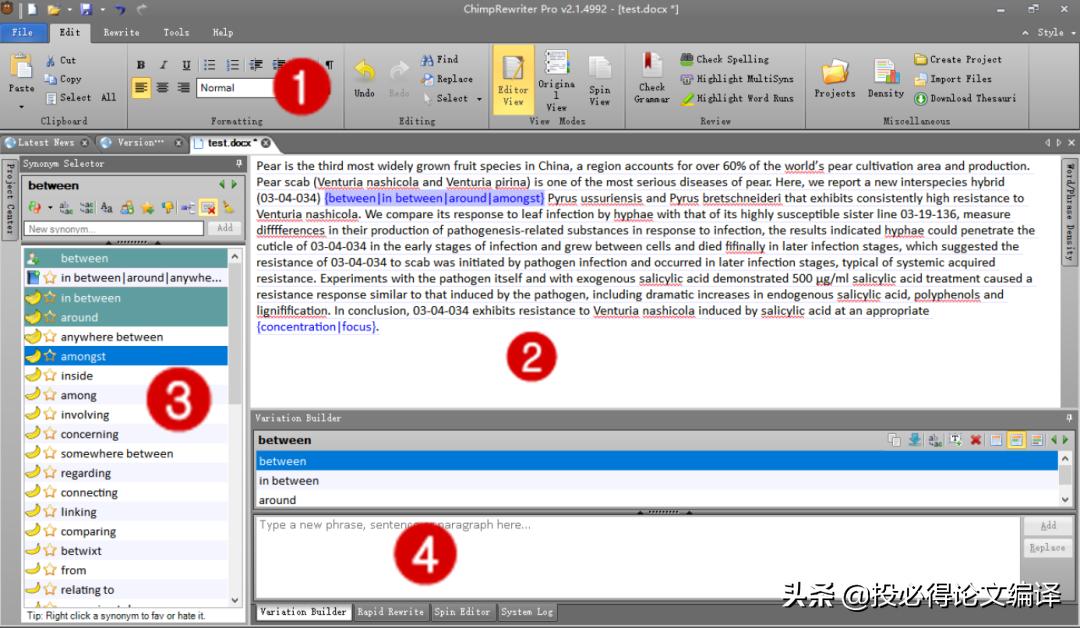Select the 'amongst' synonym in the list
This screenshot has width=1080, height=628.
83,356
